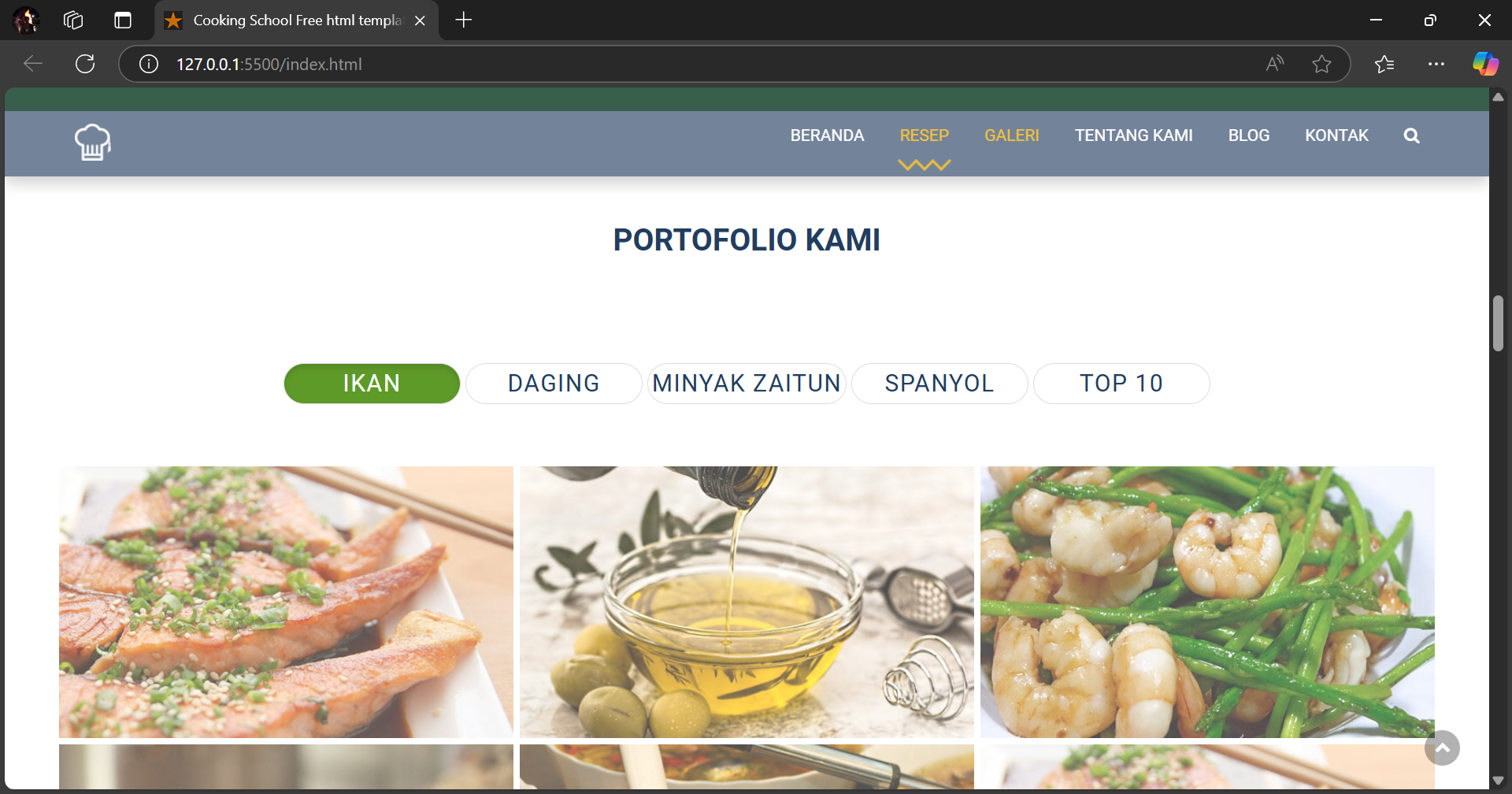Screen dimensions: 1512x794
Task: Click the scroll-to-top arrow button
Action: tap(1442, 748)
